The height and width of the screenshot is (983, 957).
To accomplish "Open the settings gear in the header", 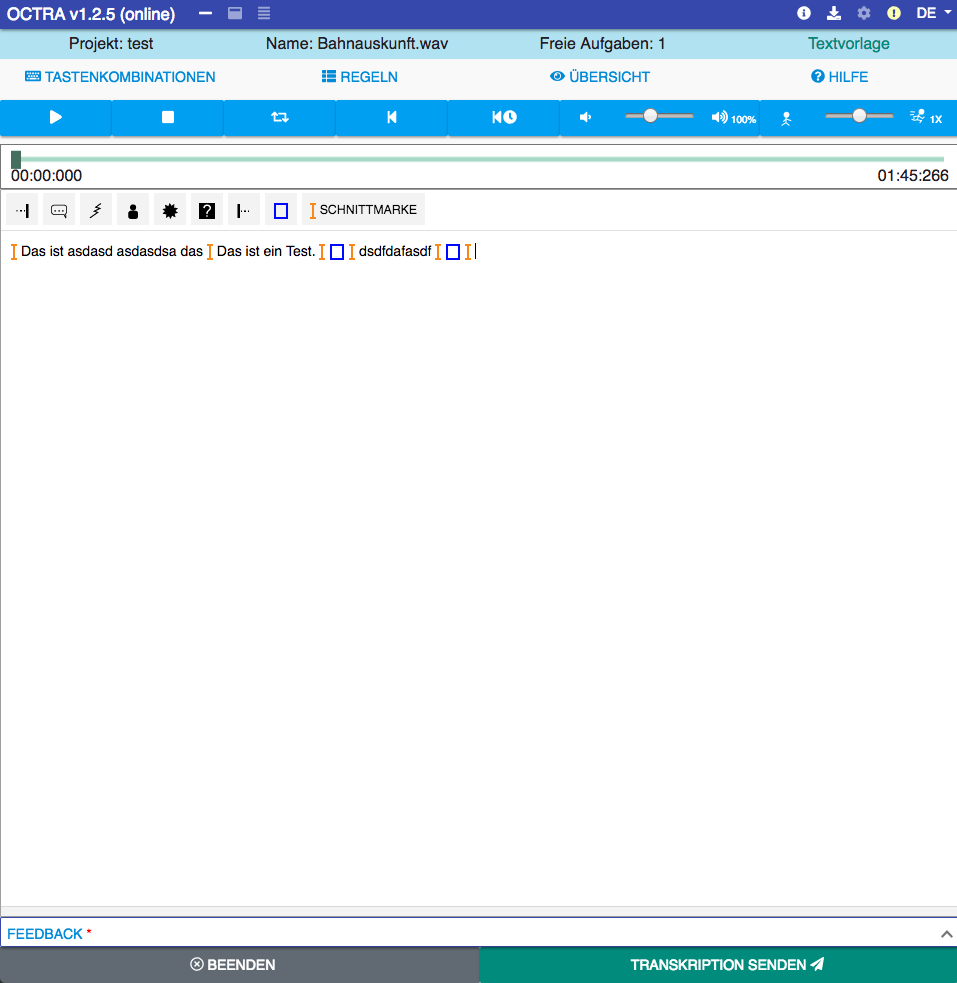I will [x=863, y=14].
